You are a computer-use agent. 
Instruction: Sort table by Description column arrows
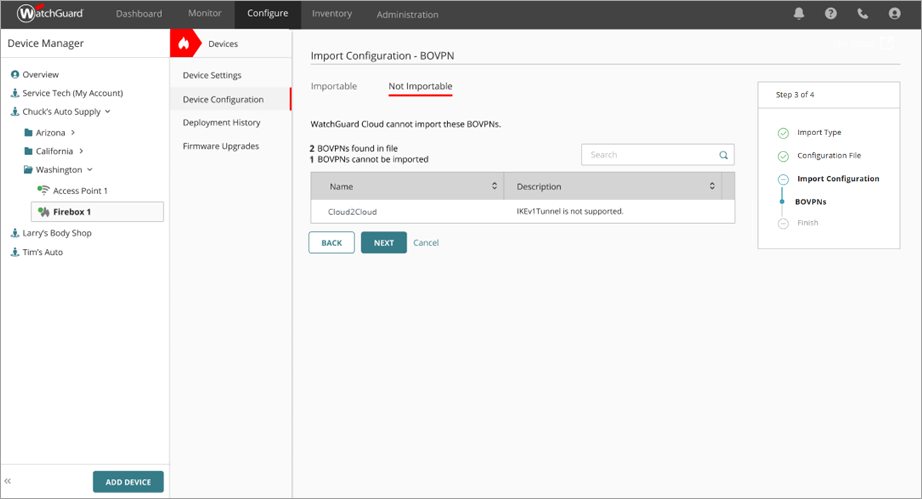(712, 186)
